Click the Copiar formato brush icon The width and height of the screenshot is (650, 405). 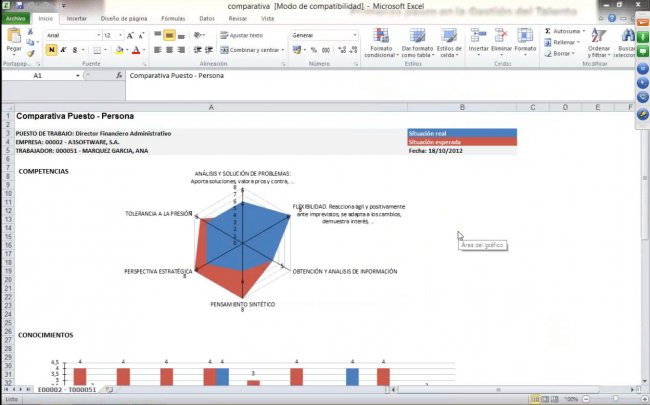30,53
